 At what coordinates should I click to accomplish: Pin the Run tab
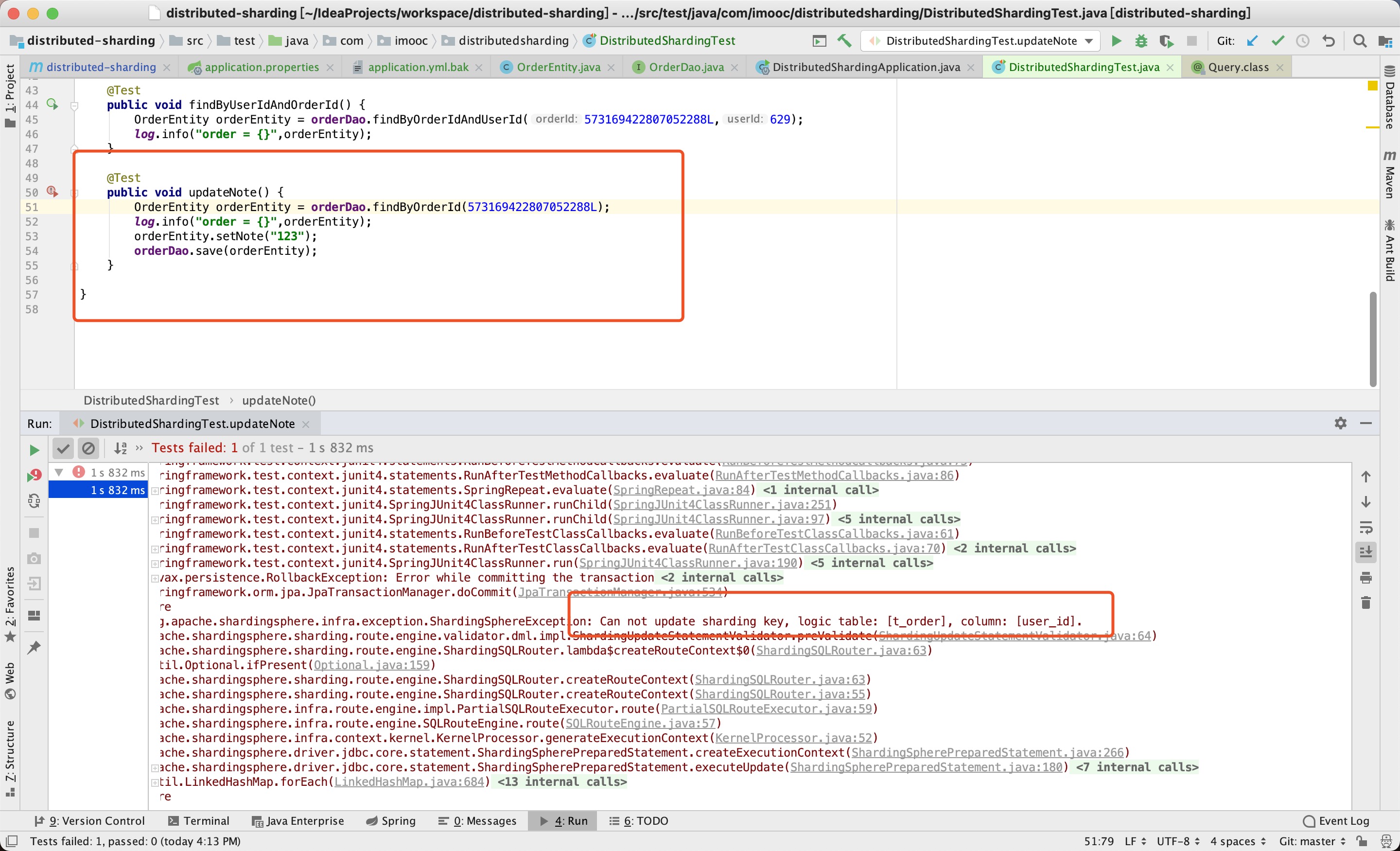tap(34, 647)
